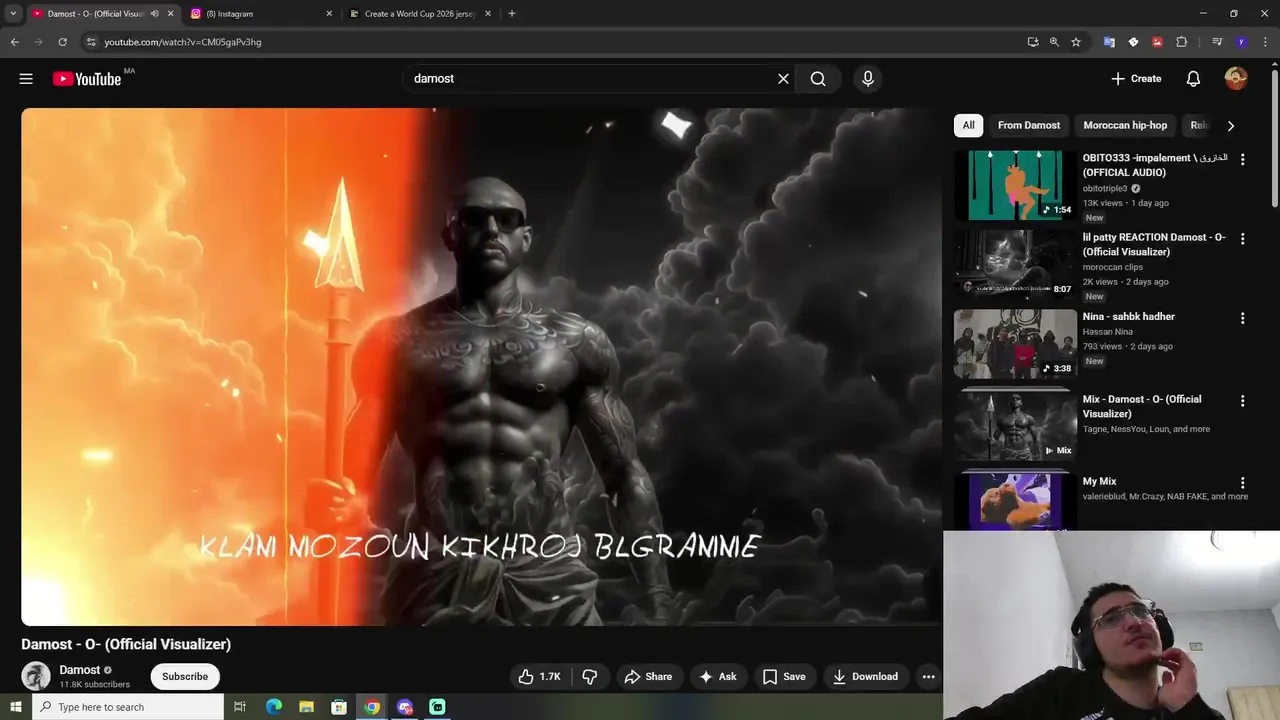
Task: Select the From Damost filter chip
Action: click(1028, 125)
